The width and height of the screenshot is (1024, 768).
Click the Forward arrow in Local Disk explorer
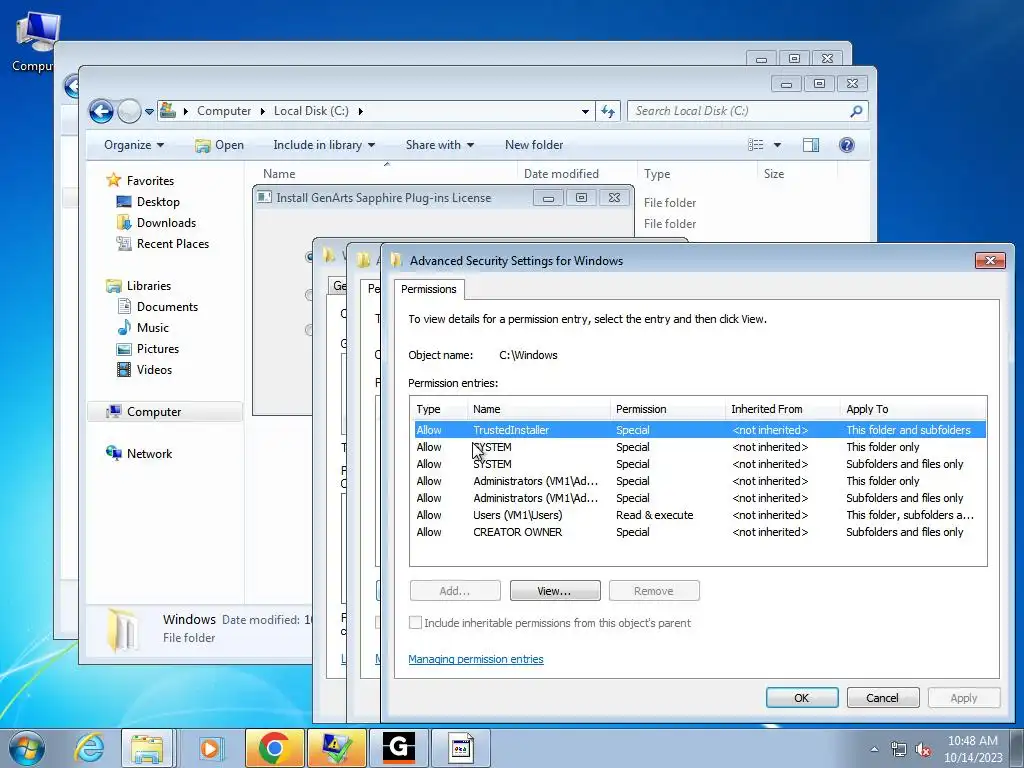tap(129, 111)
